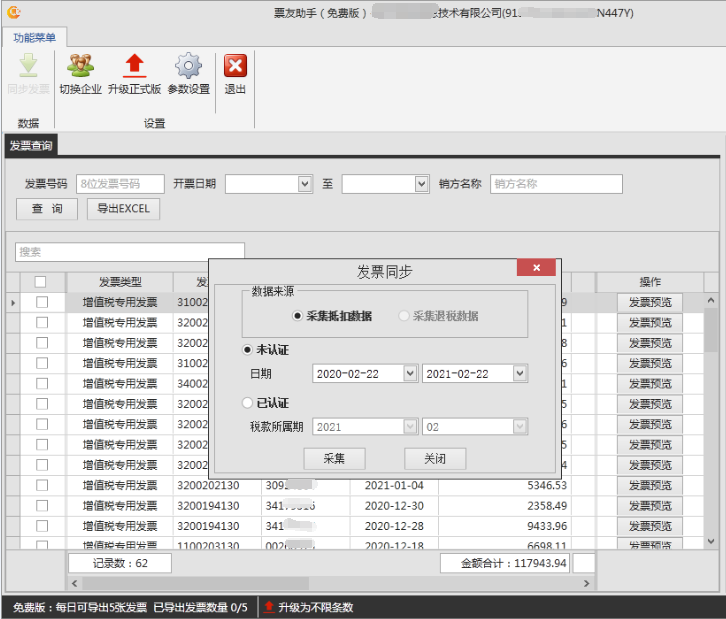Click the red upgrade arrow in status bar
The height and width of the screenshot is (619, 726).
269,607
